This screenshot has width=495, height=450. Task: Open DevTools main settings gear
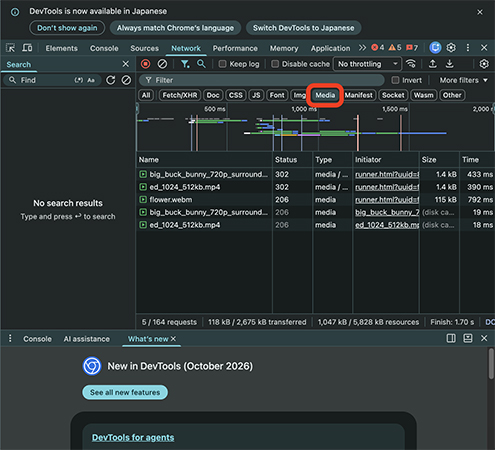[451, 48]
